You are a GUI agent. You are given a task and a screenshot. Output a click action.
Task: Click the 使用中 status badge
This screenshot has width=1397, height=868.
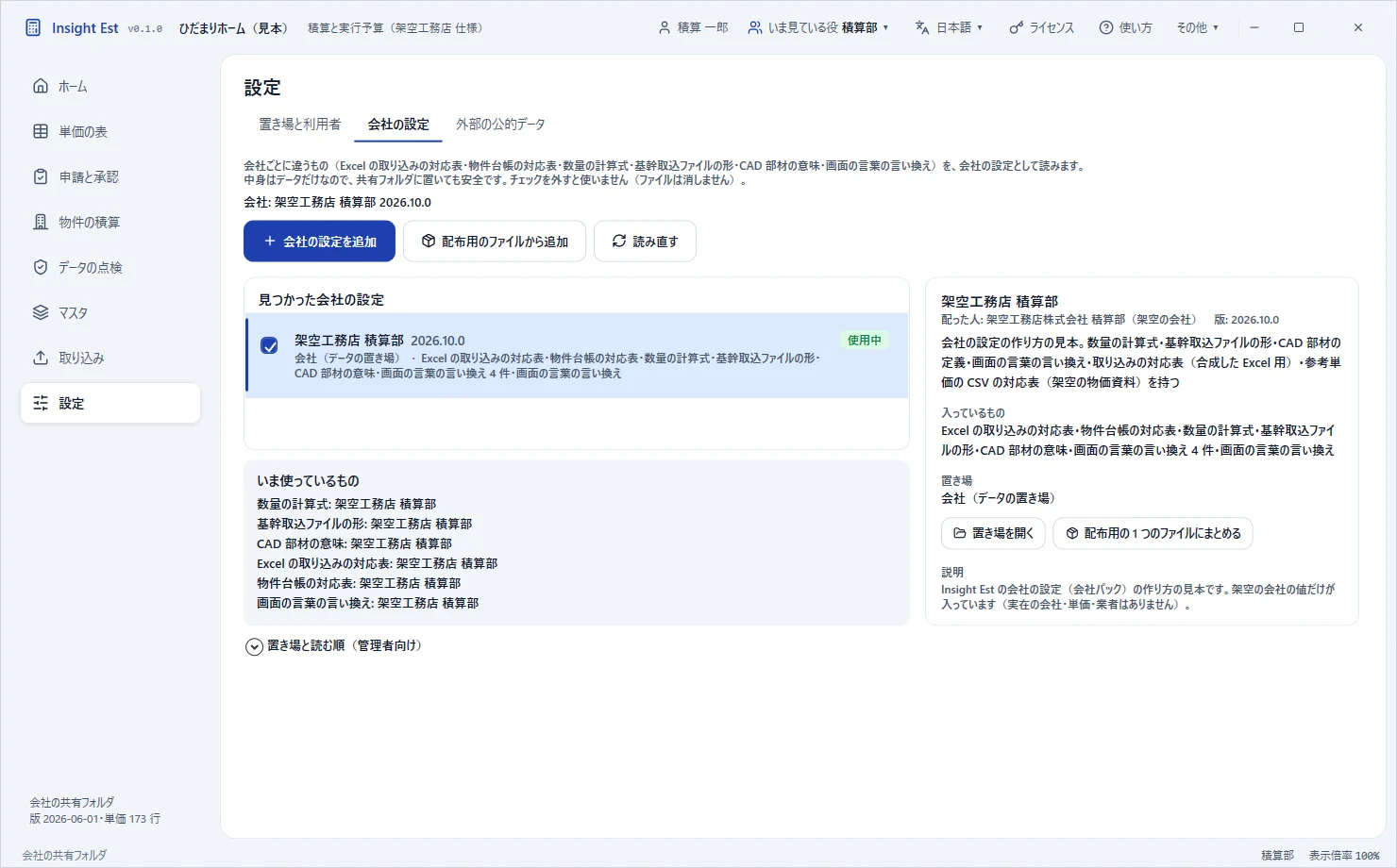[x=864, y=340]
